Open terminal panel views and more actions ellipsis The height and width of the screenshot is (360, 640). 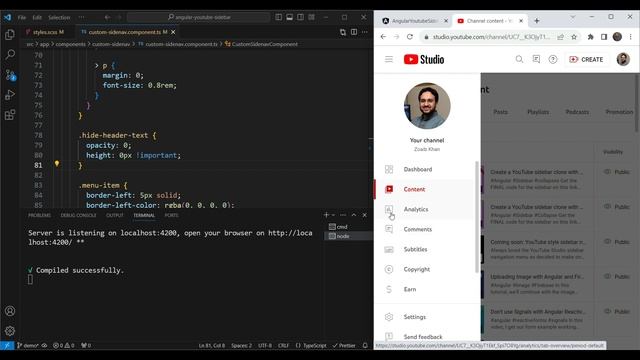tap(343, 215)
